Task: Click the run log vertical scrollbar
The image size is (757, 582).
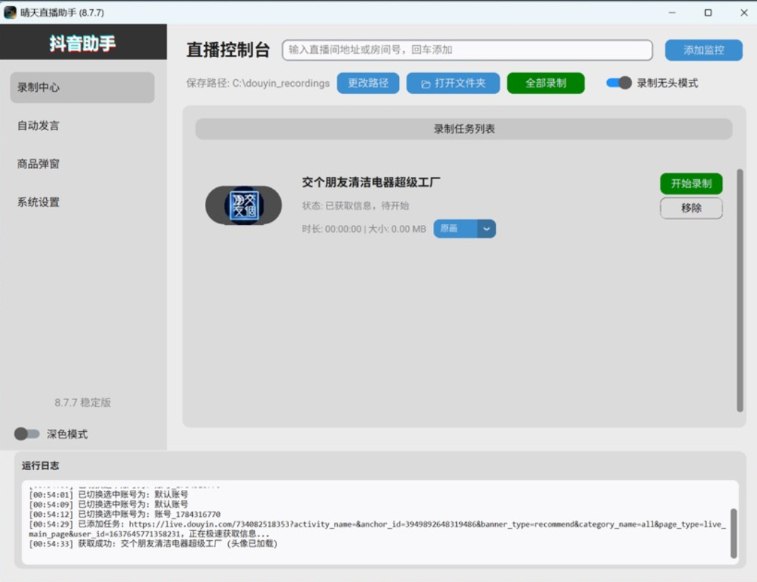Action: pos(734,533)
